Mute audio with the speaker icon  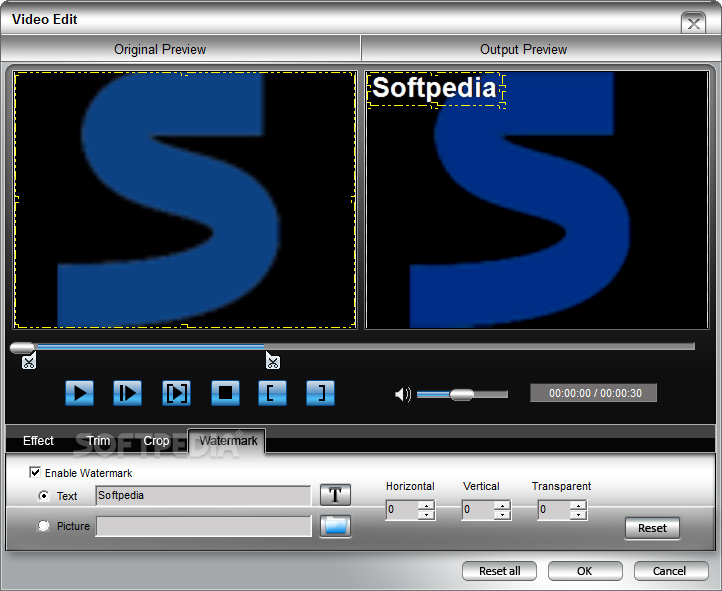pyautogui.click(x=403, y=394)
